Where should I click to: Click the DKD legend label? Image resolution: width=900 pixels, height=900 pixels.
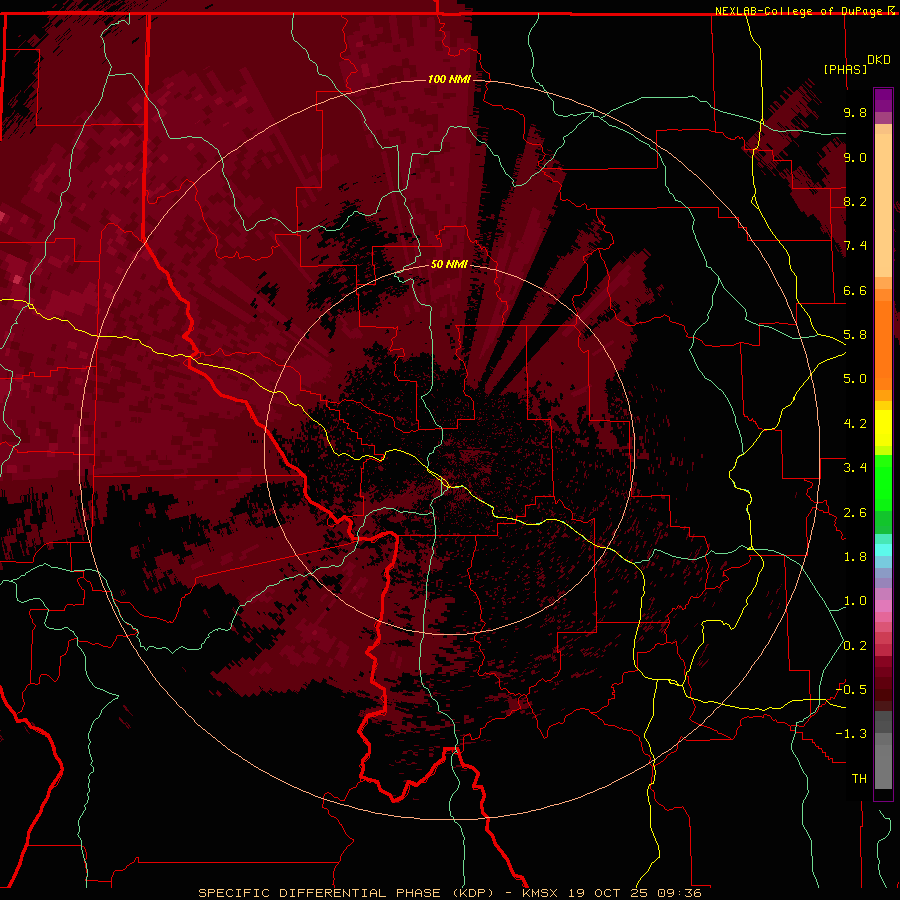click(x=879, y=60)
